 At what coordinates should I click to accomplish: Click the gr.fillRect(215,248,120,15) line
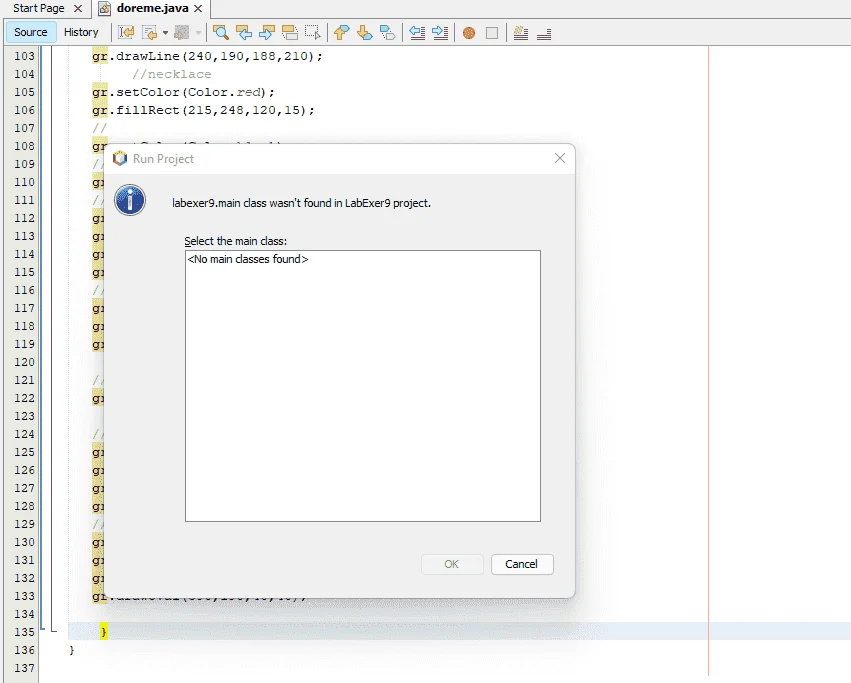pos(204,110)
